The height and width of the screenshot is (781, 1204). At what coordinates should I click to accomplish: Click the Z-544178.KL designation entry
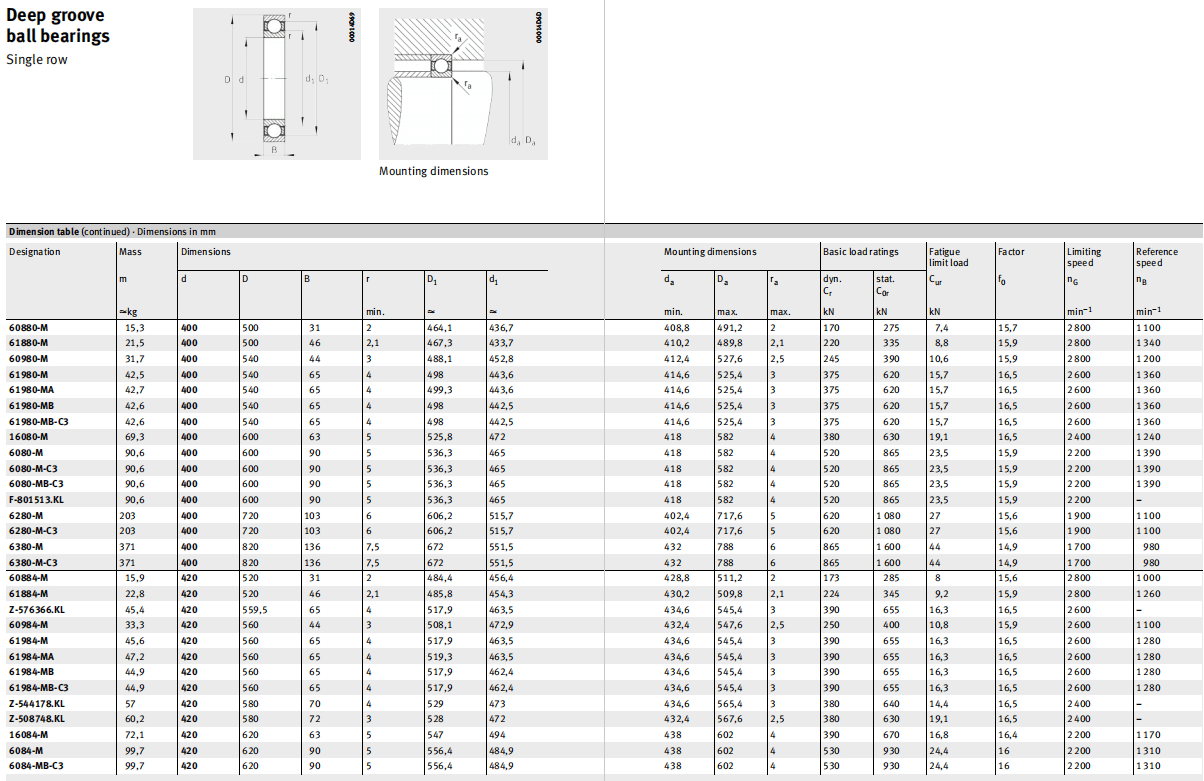[x=36, y=703]
